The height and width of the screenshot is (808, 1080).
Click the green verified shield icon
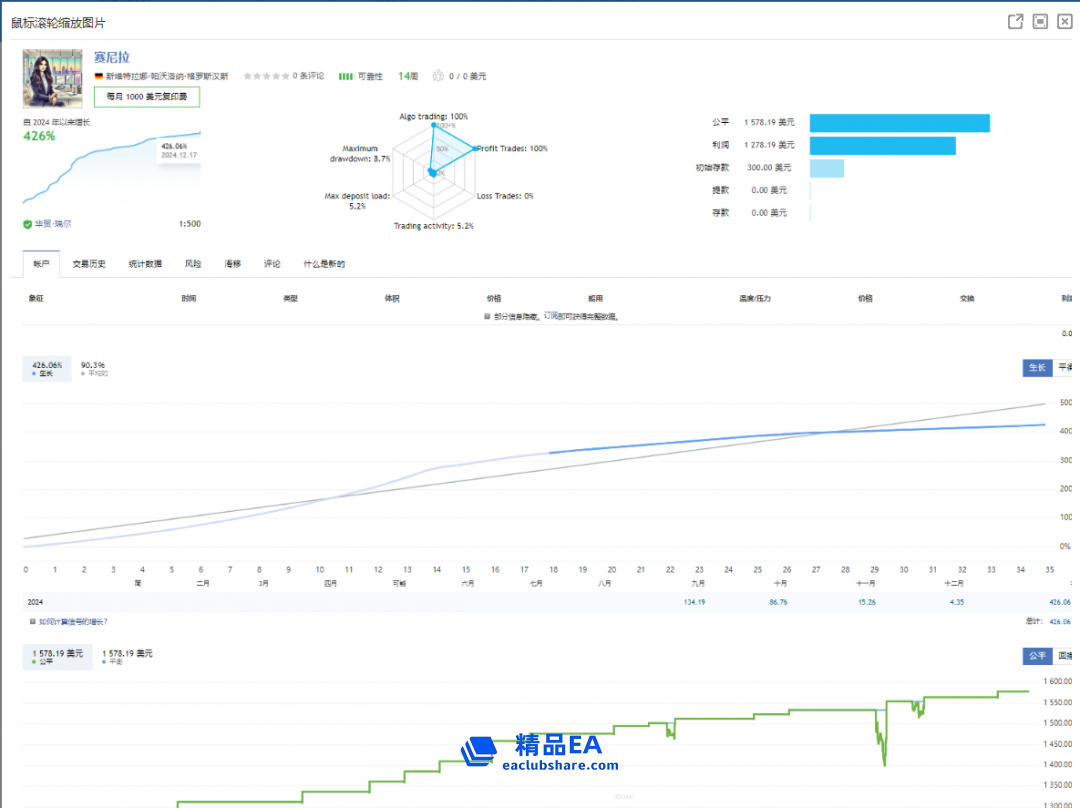[x=27, y=224]
